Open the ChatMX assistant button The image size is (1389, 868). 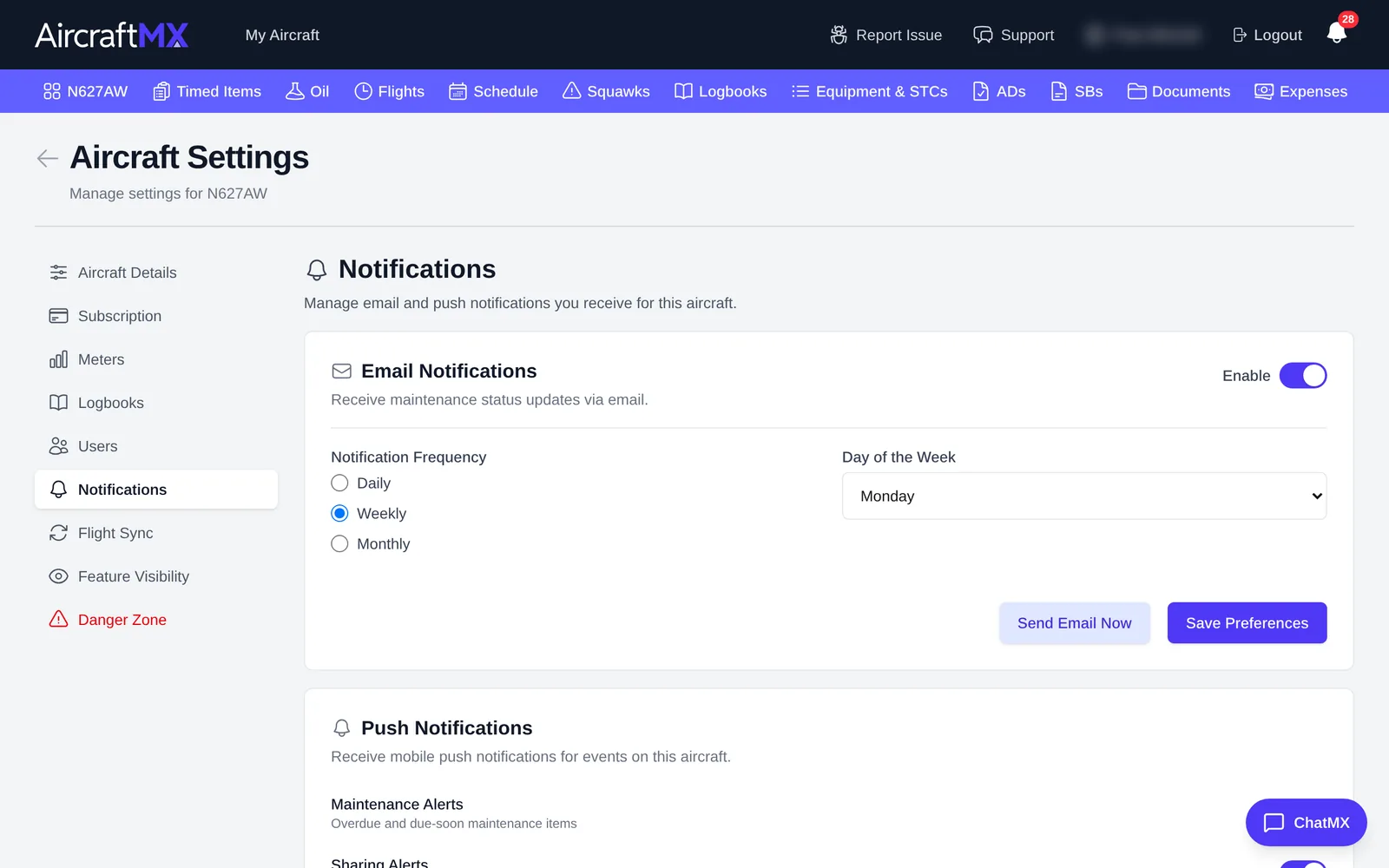pos(1307,822)
